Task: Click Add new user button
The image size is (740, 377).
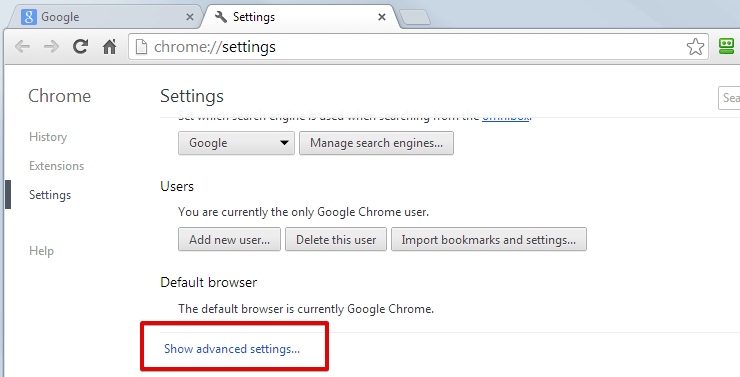Action: [x=229, y=239]
